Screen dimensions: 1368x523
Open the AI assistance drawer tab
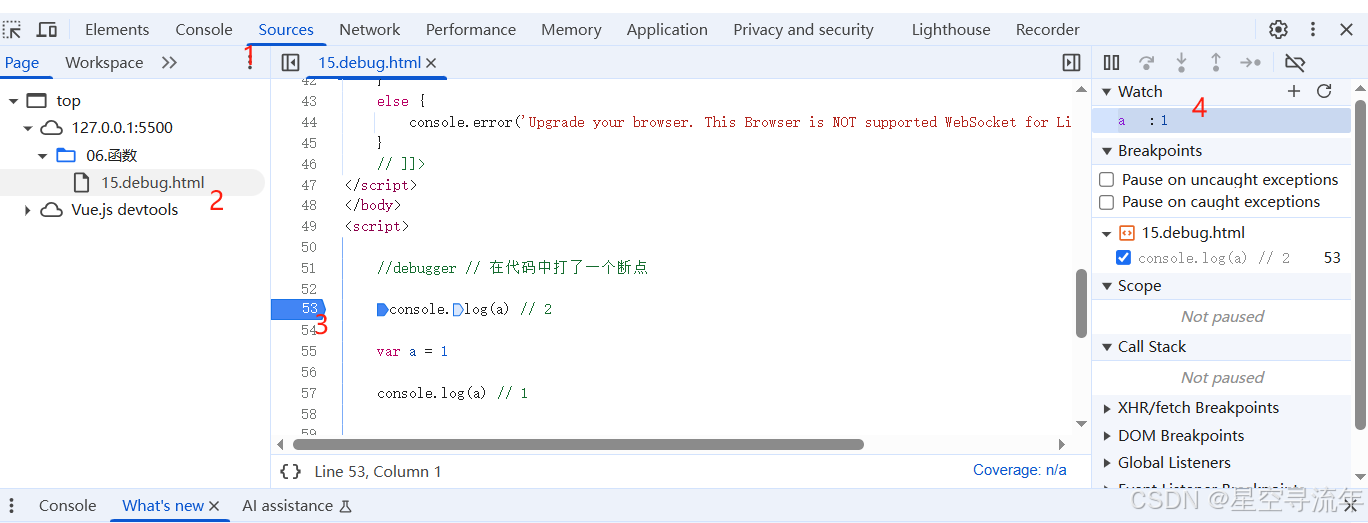point(297,506)
